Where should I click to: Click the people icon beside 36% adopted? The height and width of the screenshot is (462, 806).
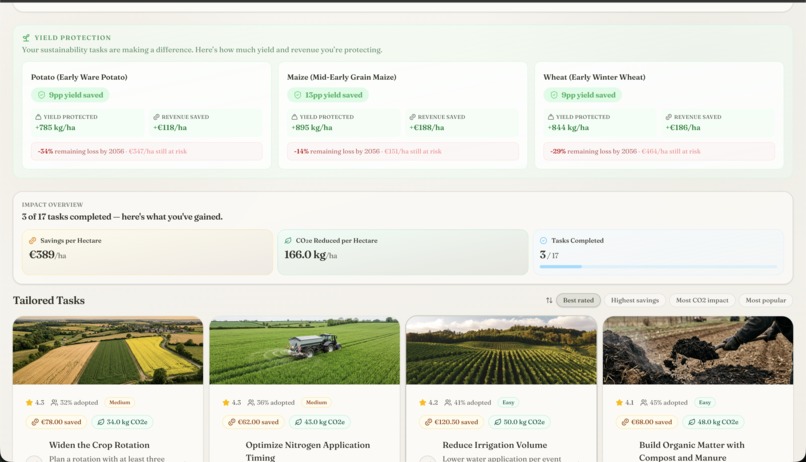(x=251, y=402)
